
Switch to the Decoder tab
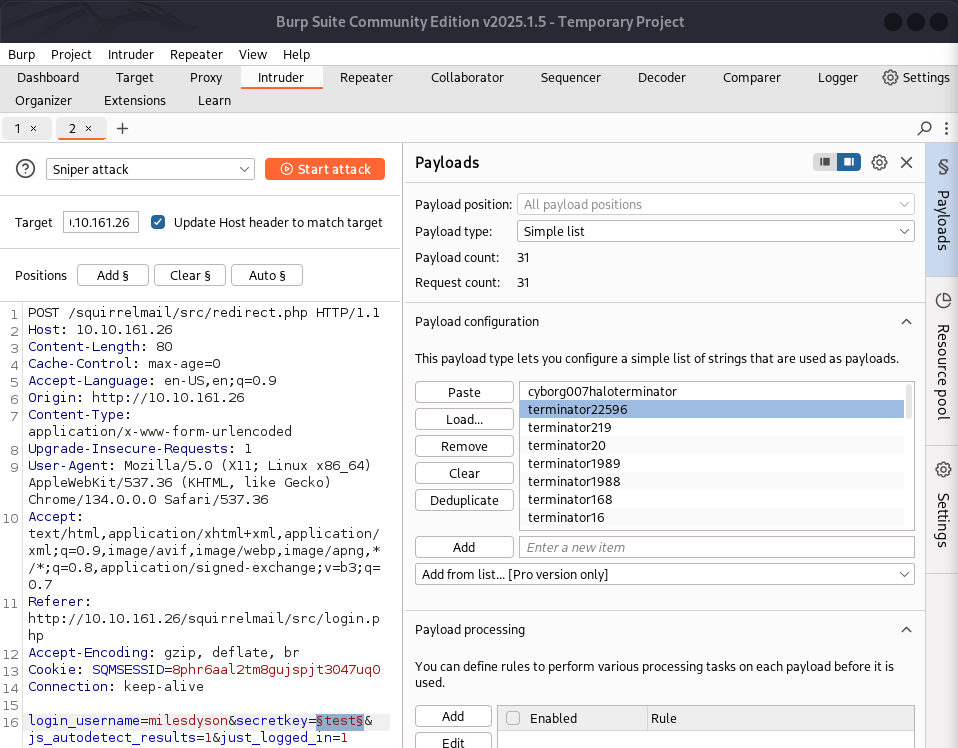tap(662, 78)
